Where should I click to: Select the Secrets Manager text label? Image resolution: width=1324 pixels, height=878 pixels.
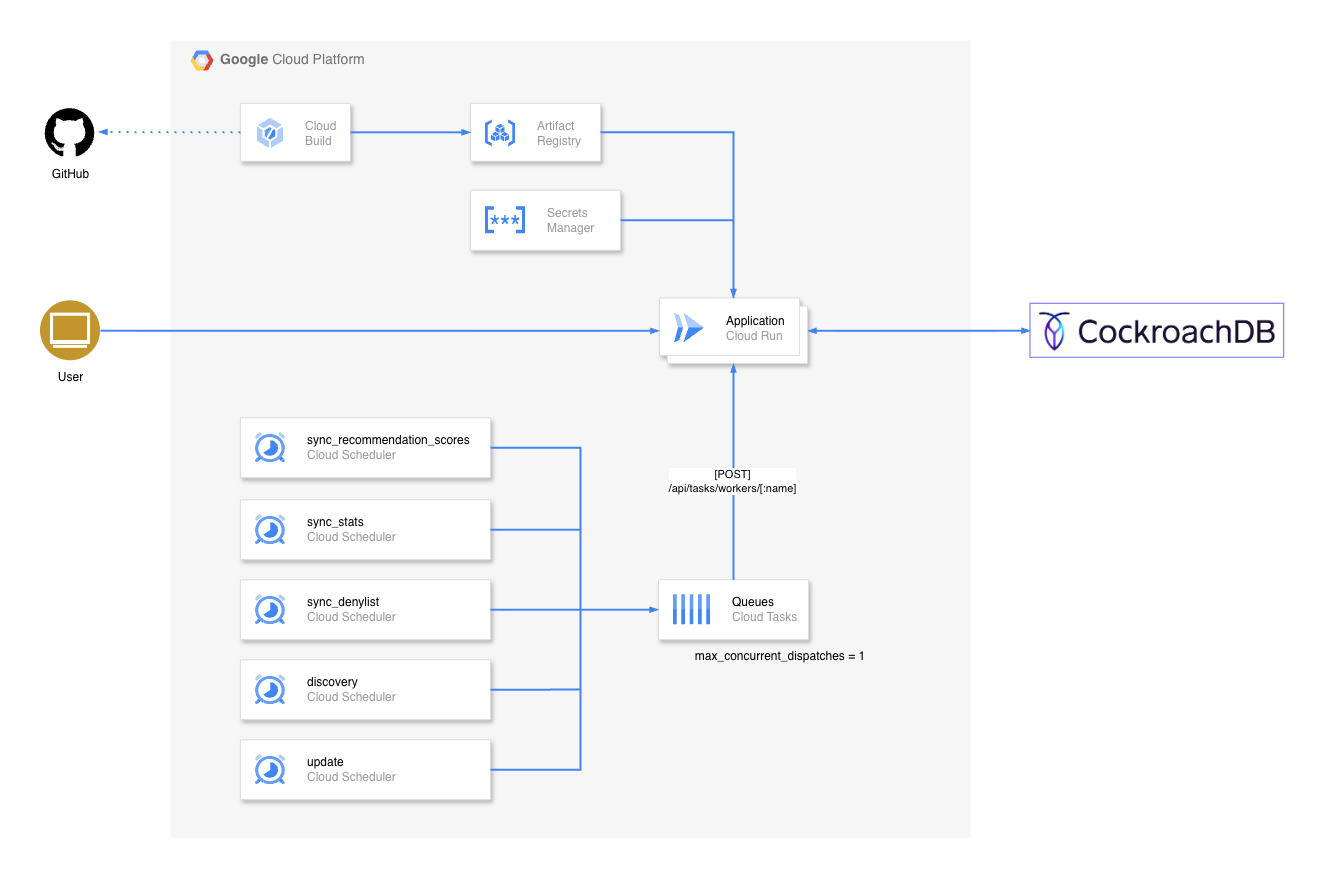(570, 220)
